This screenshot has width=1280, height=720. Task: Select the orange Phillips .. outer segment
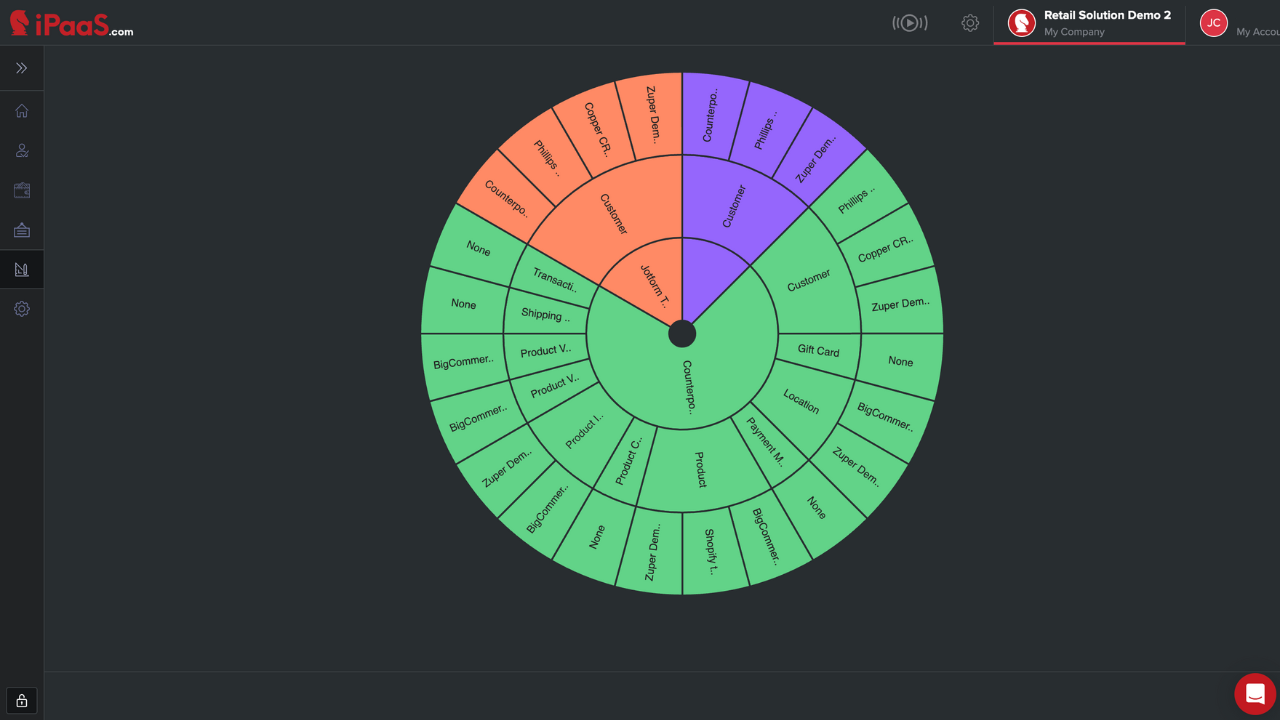point(547,157)
